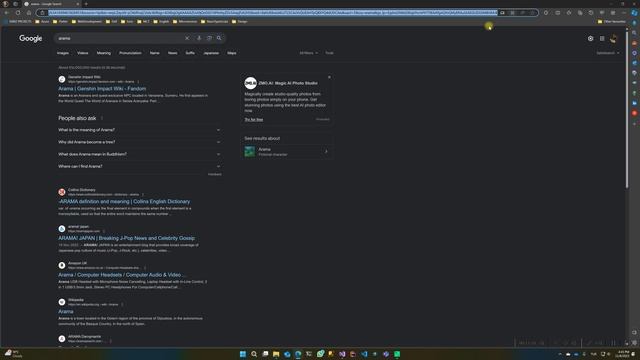Open taskbar Search icon
The image size is (640, 360).
[x=254, y=354]
